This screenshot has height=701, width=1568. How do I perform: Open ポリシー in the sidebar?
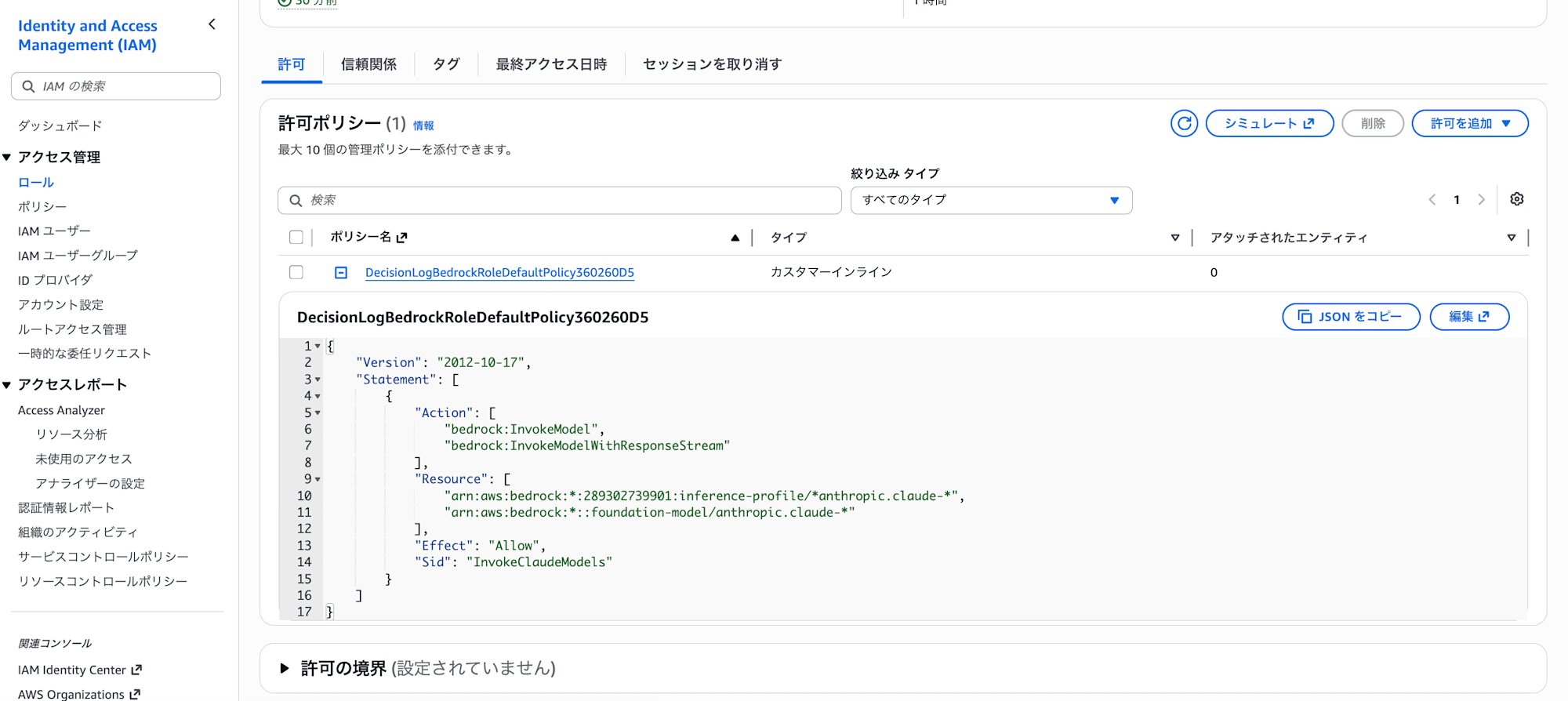(42, 206)
